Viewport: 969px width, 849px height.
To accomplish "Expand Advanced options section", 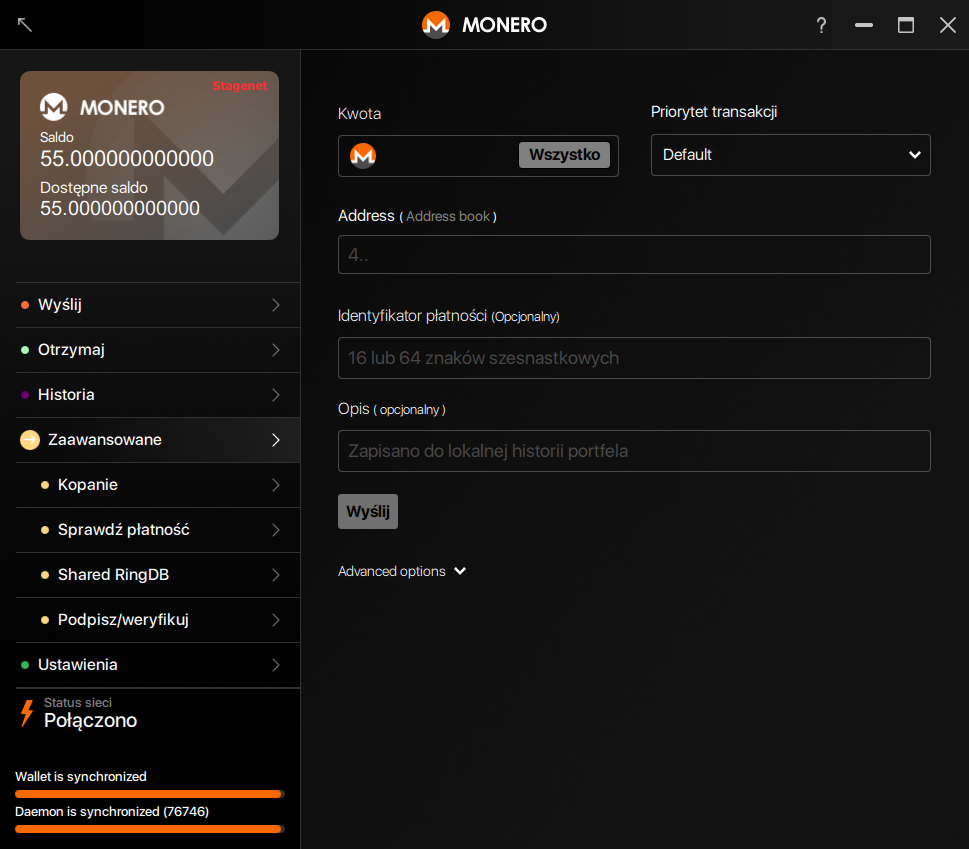I will (x=402, y=572).
